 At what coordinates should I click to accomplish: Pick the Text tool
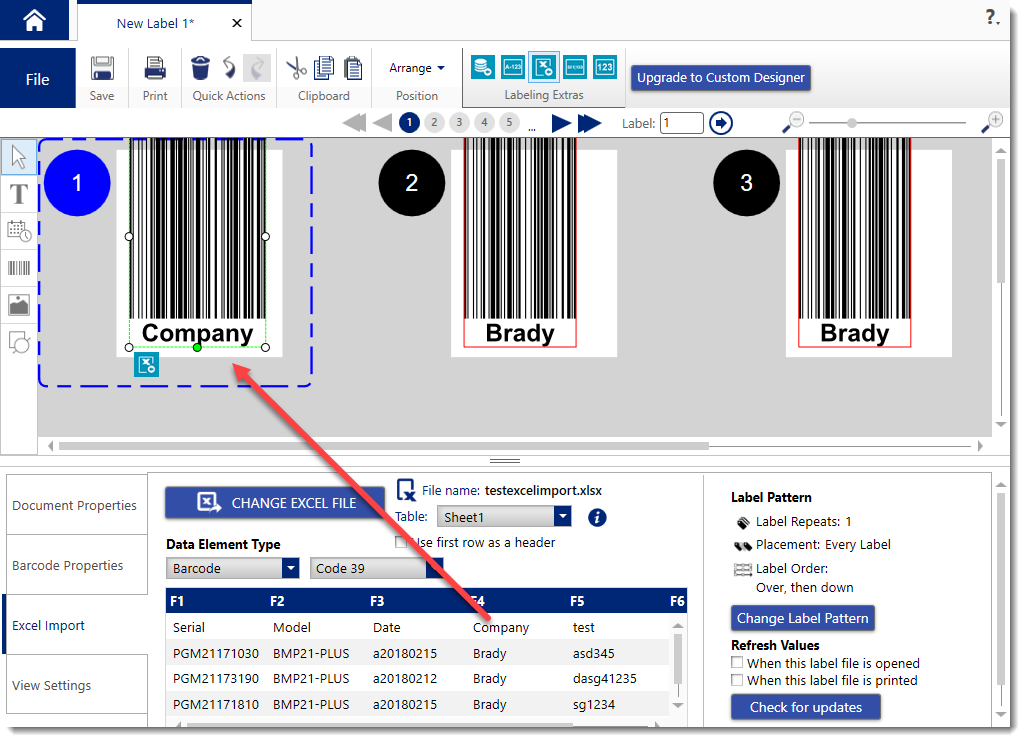coord(19,194)
